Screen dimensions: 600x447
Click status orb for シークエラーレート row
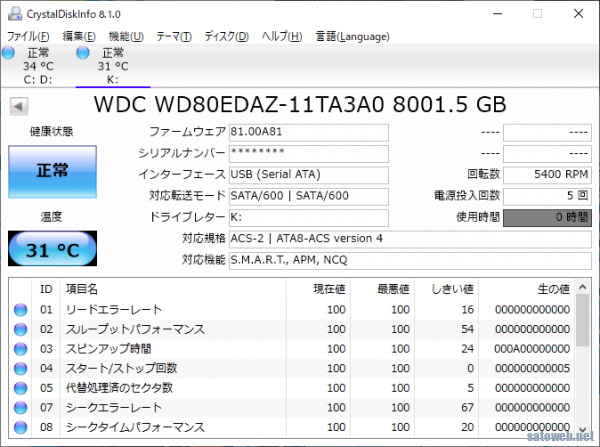(19, 407)
